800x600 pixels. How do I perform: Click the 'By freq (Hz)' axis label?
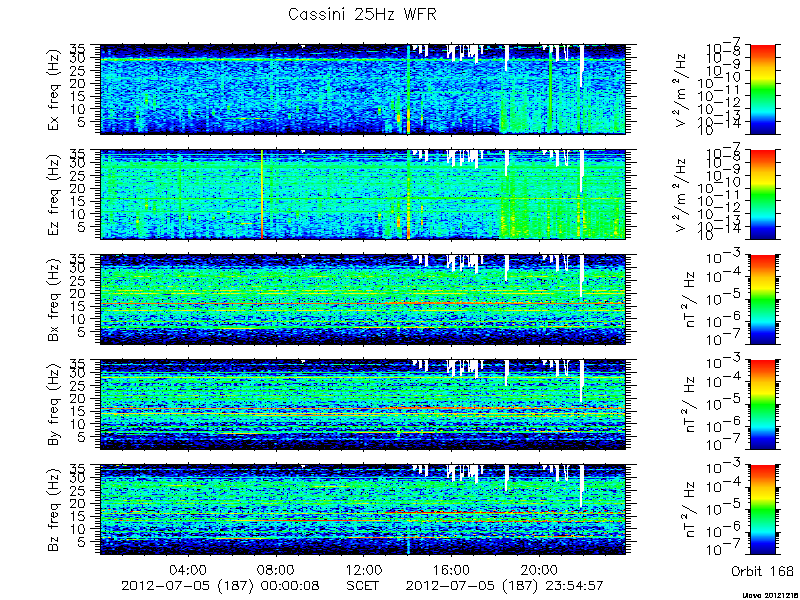(54, 405)
